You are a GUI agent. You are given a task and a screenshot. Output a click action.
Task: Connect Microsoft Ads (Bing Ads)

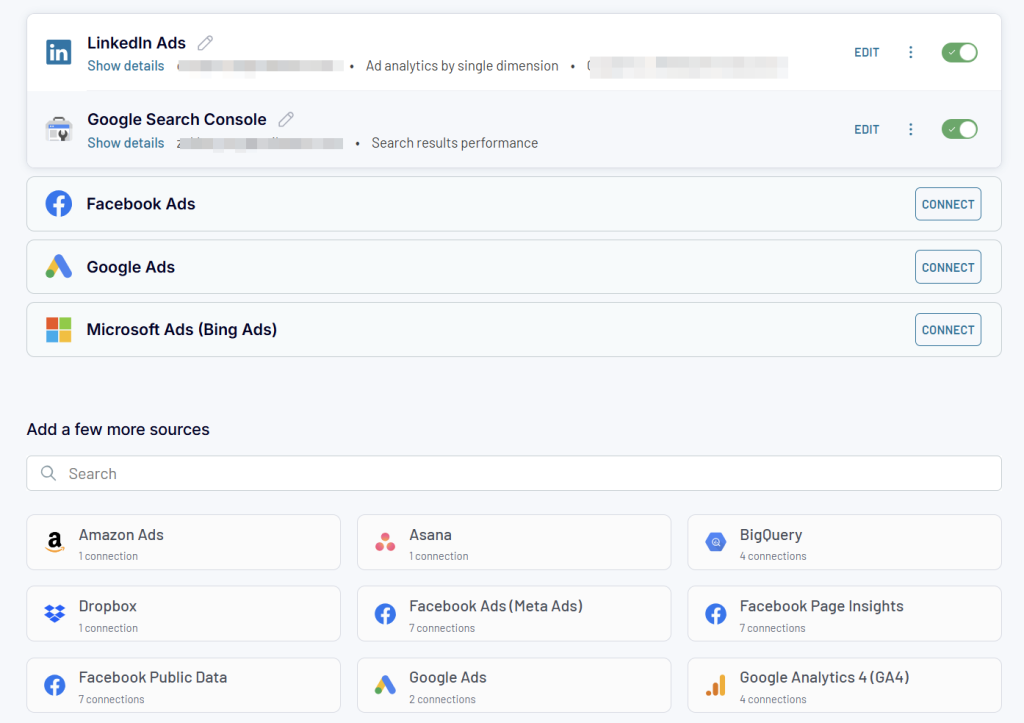point(948,330)
